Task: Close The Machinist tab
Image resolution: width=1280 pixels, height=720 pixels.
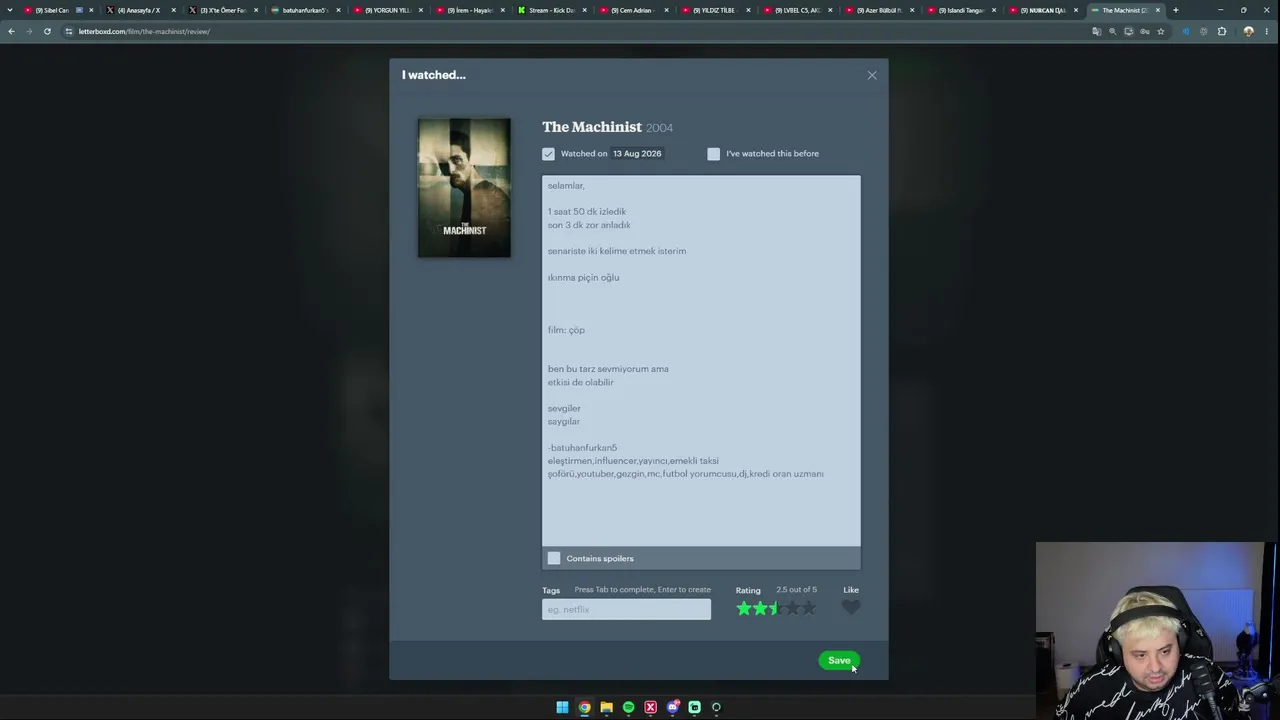Action: [1158, 10]
